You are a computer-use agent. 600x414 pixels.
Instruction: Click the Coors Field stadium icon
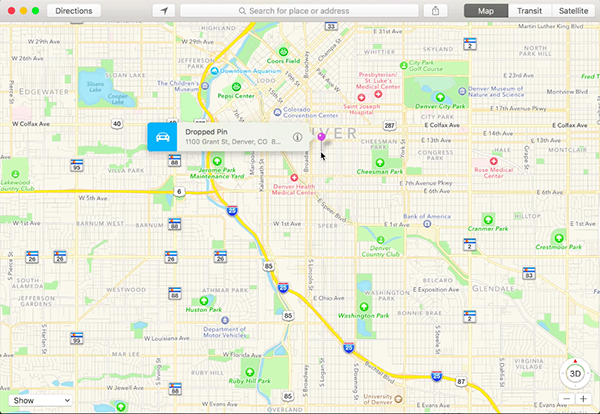coord(283,51)
